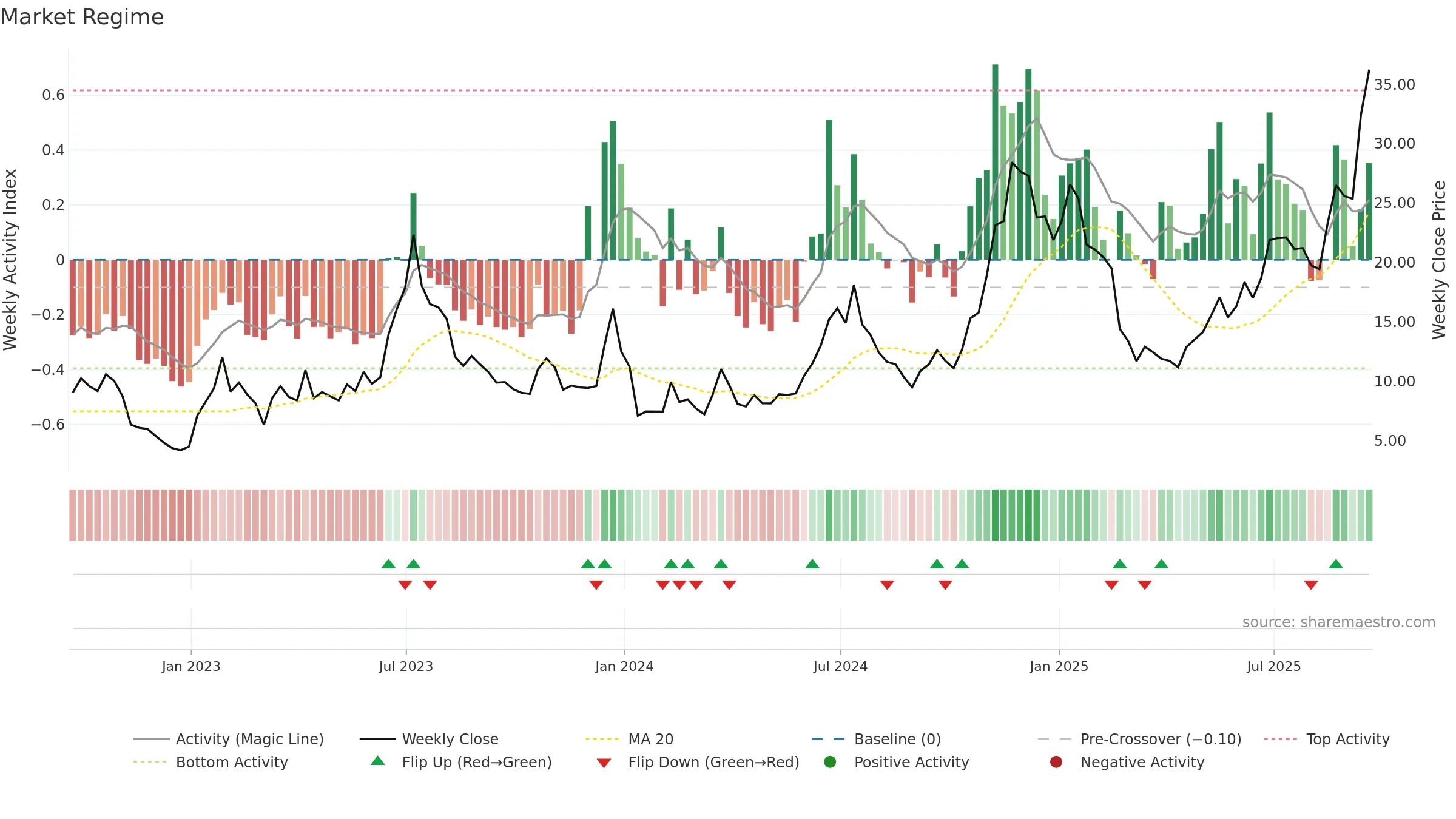Toggle the Weekly Close legend entry

pyautogui.click(x=429, y=739)
